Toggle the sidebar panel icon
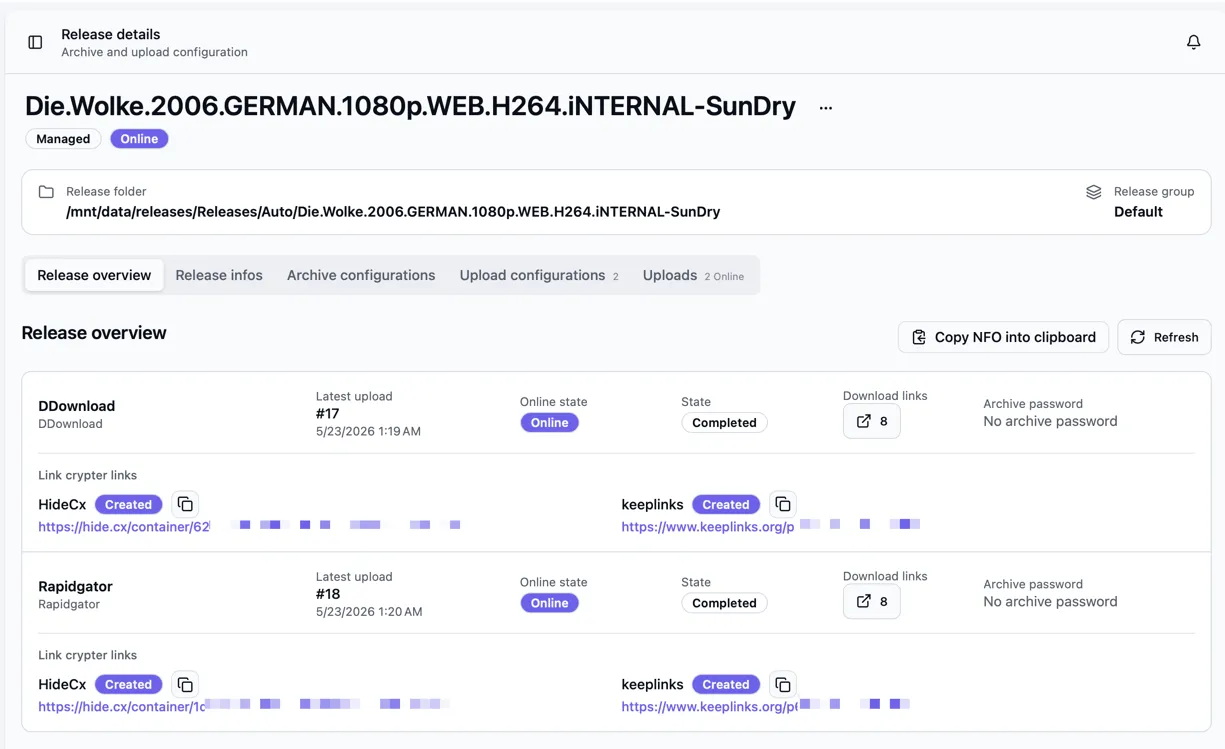The width and height of the screenshot is (1225, 749). click(35, 42)
